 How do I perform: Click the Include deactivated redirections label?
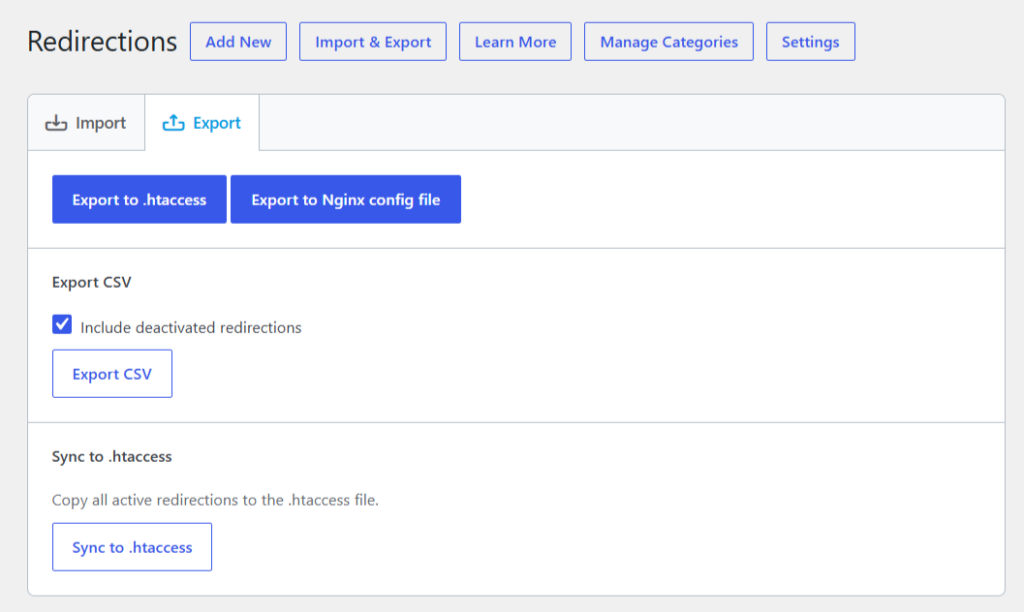tap(191, 327)
